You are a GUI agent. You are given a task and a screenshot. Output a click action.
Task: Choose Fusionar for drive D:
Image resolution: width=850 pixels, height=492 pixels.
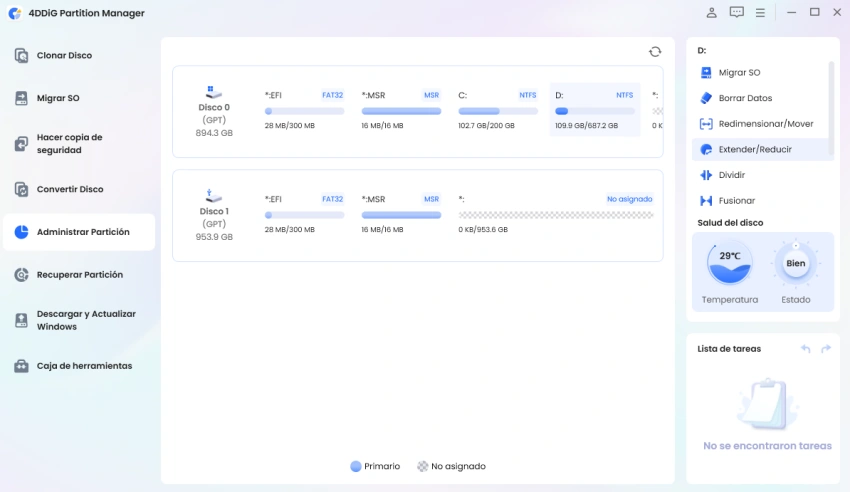point(762,200)
